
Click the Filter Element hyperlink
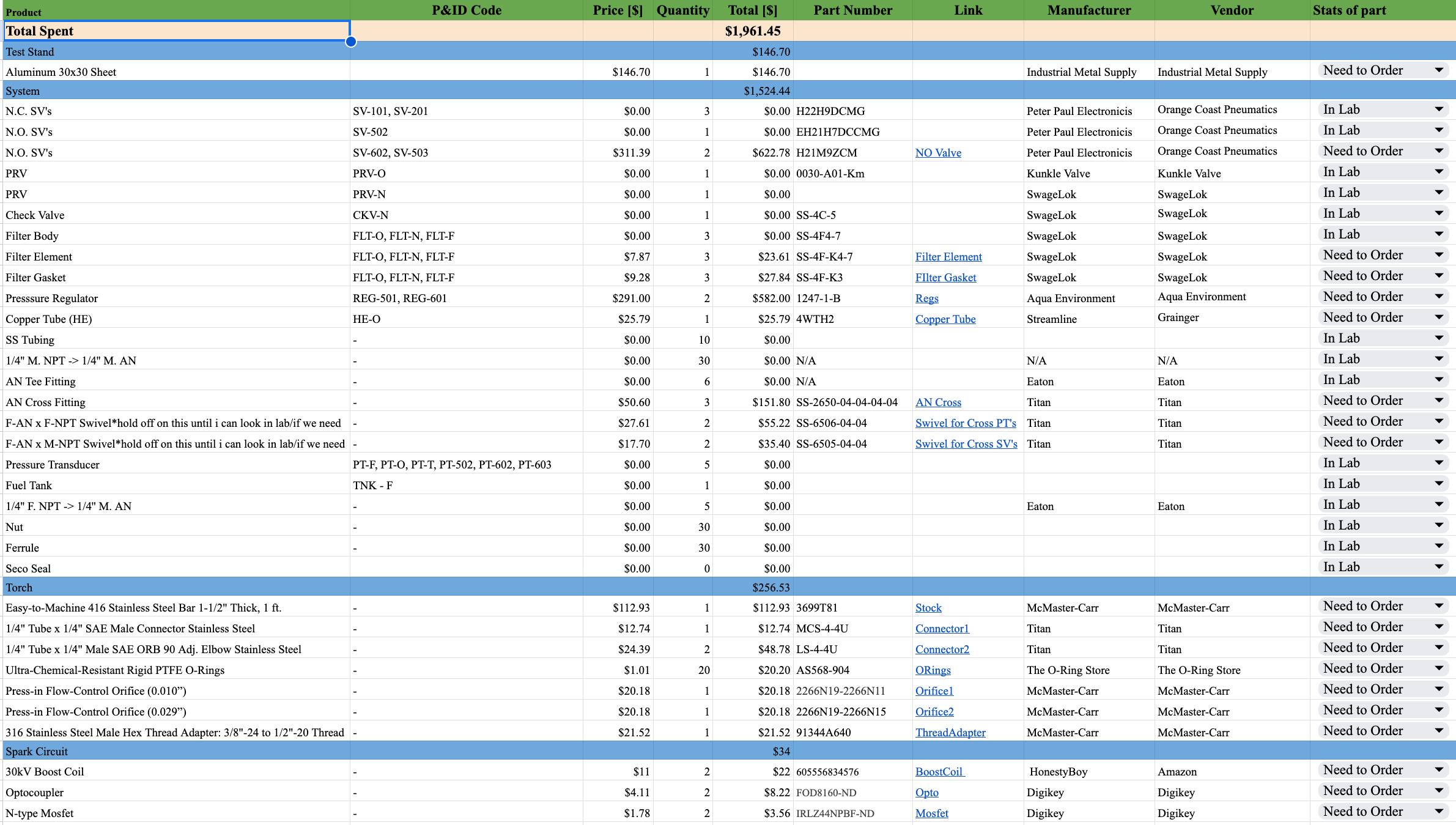tap(948, 257)
